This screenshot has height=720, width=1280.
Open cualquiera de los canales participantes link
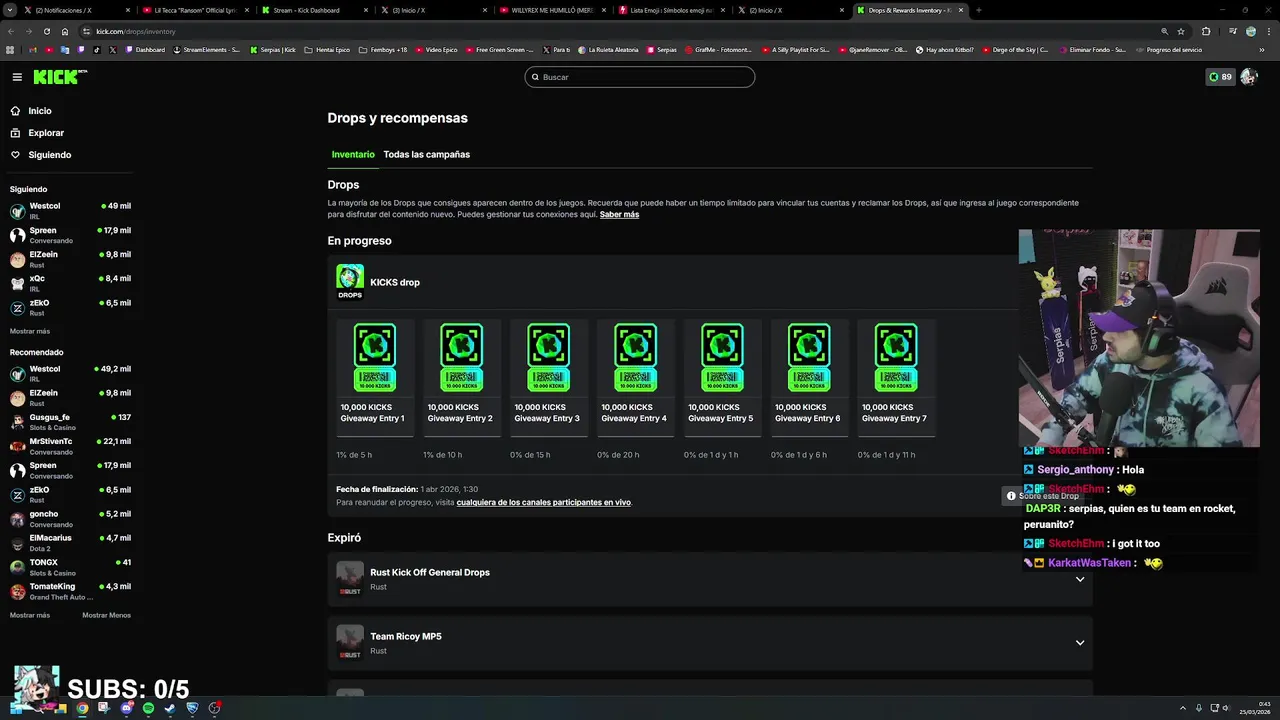(543, 502)
